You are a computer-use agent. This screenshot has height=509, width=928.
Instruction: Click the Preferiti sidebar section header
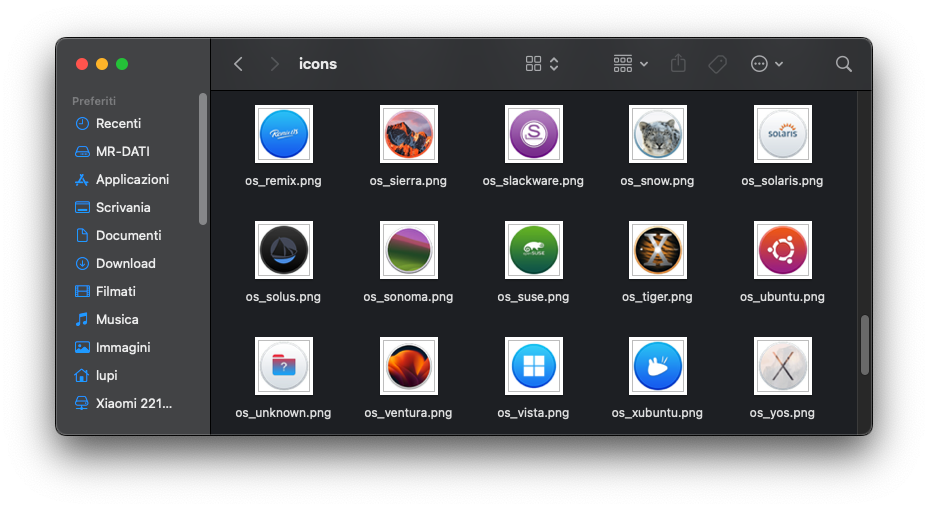[x=94, y=101]
